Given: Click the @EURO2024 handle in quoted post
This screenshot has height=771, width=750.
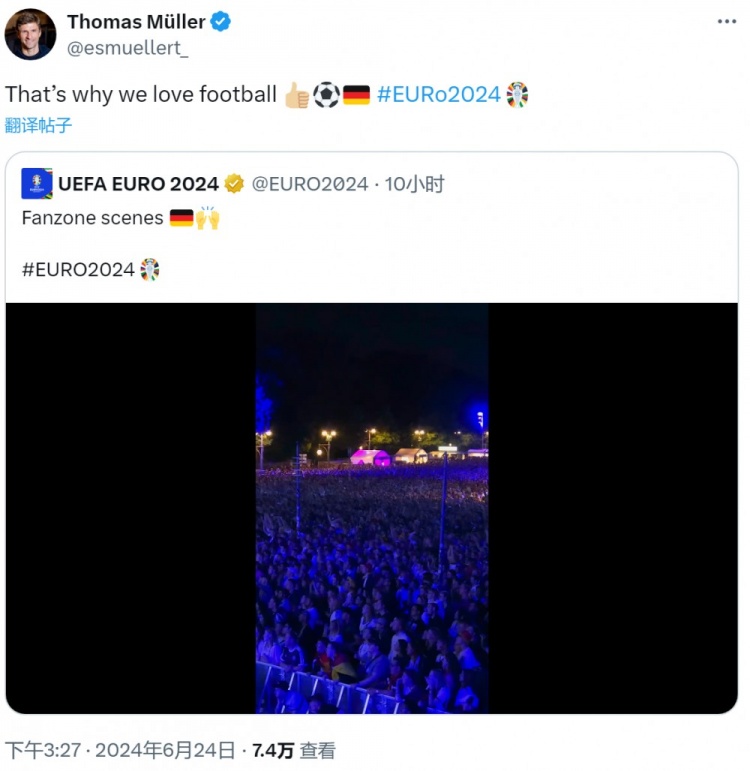Looking at the screenshot, I should pos(310,184).
